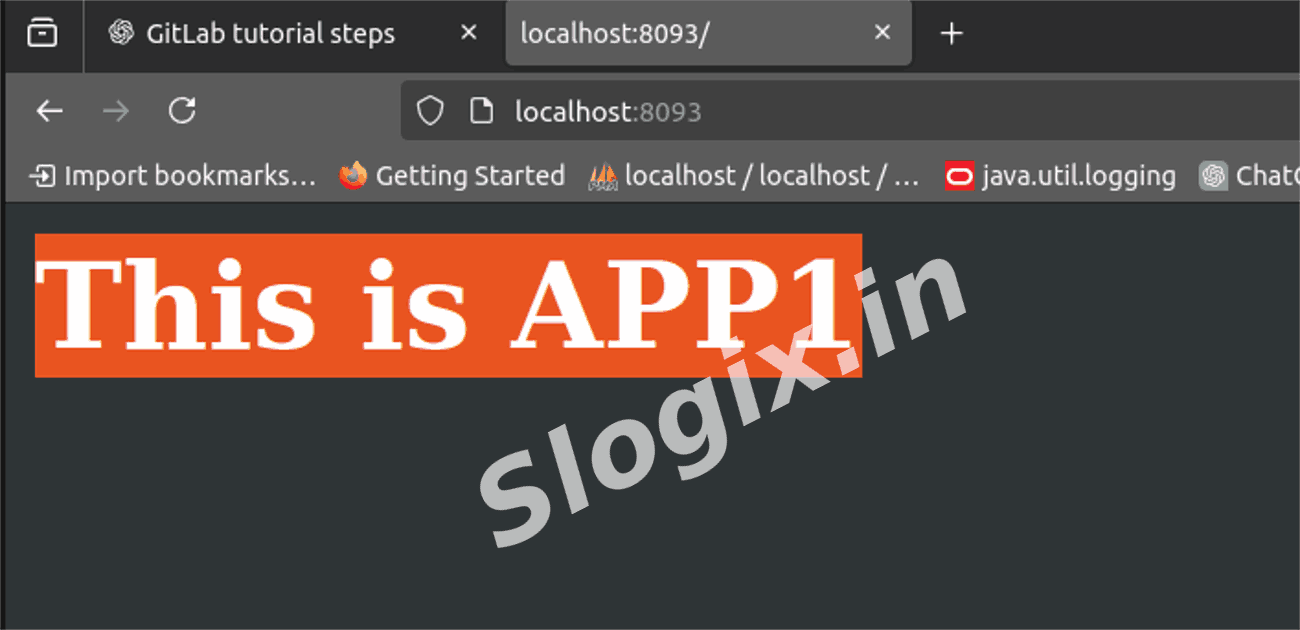Open the tracking protection shield panel
This screenshot has width=1300, height=630.
tap(430, 111)
